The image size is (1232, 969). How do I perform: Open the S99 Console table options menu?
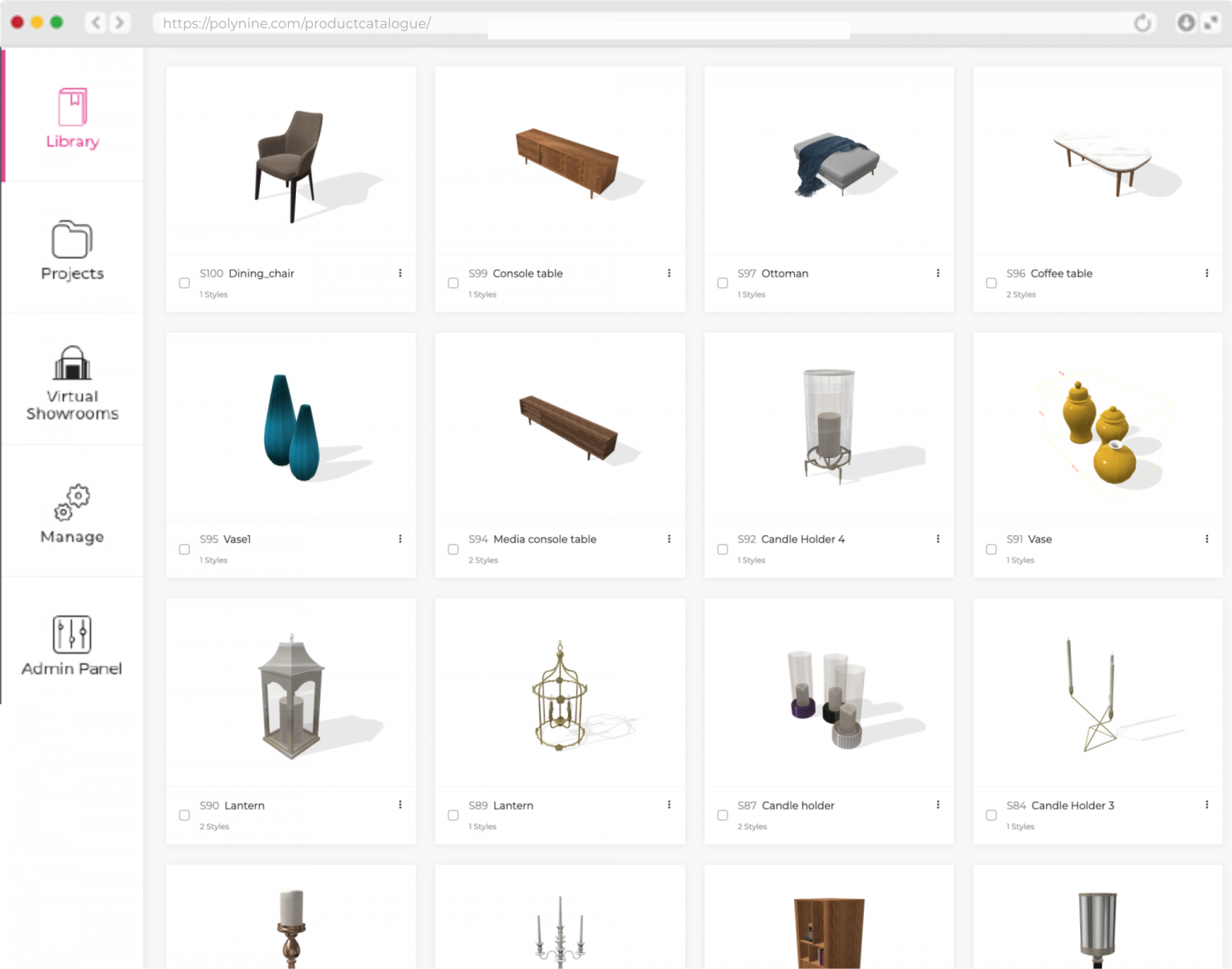669,274
